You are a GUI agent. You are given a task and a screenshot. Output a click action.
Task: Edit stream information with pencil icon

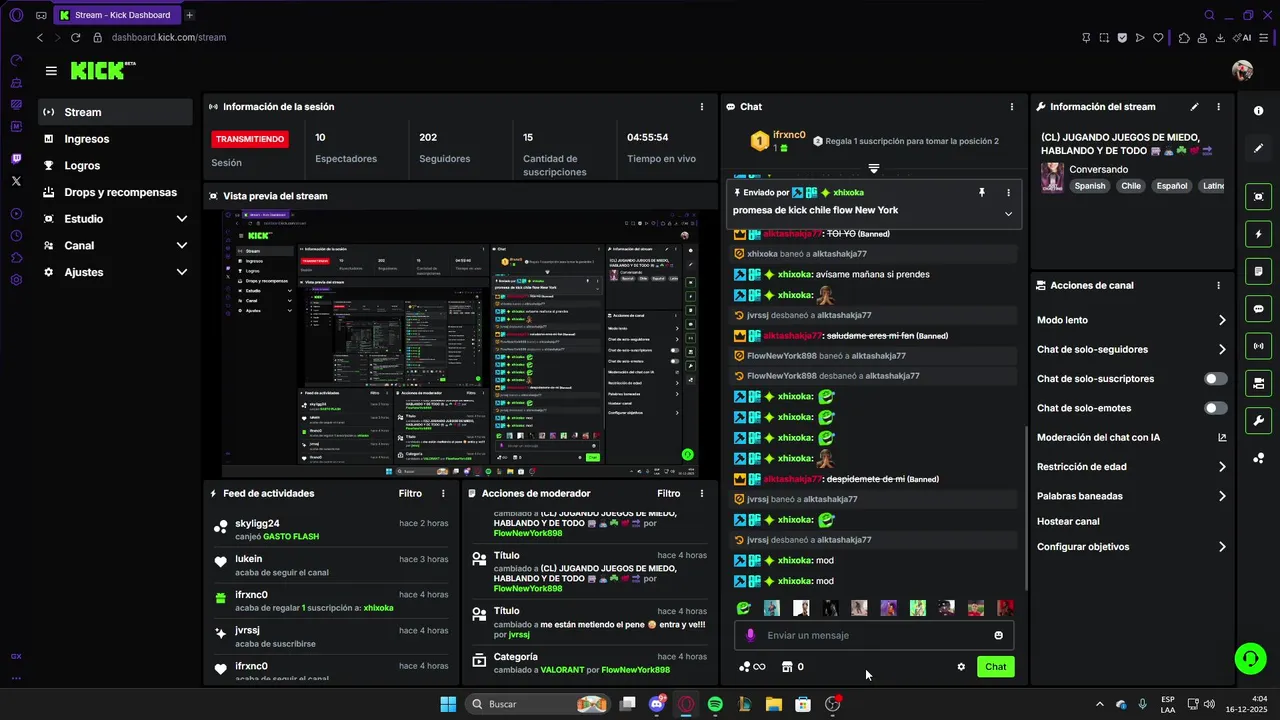coord(1194,106)
